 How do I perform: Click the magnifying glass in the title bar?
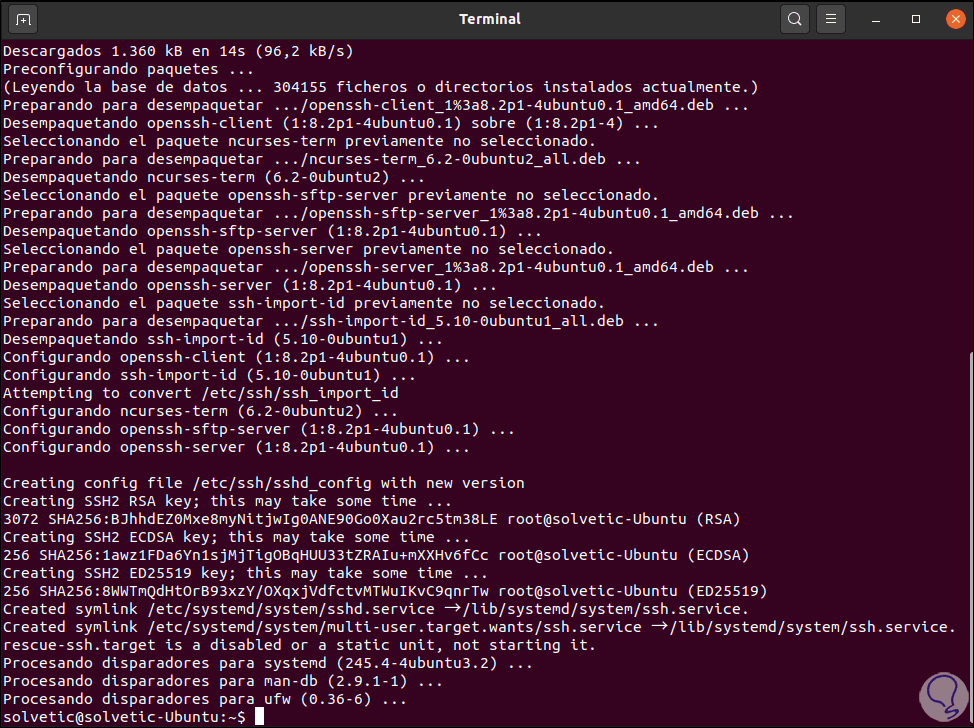794,18
